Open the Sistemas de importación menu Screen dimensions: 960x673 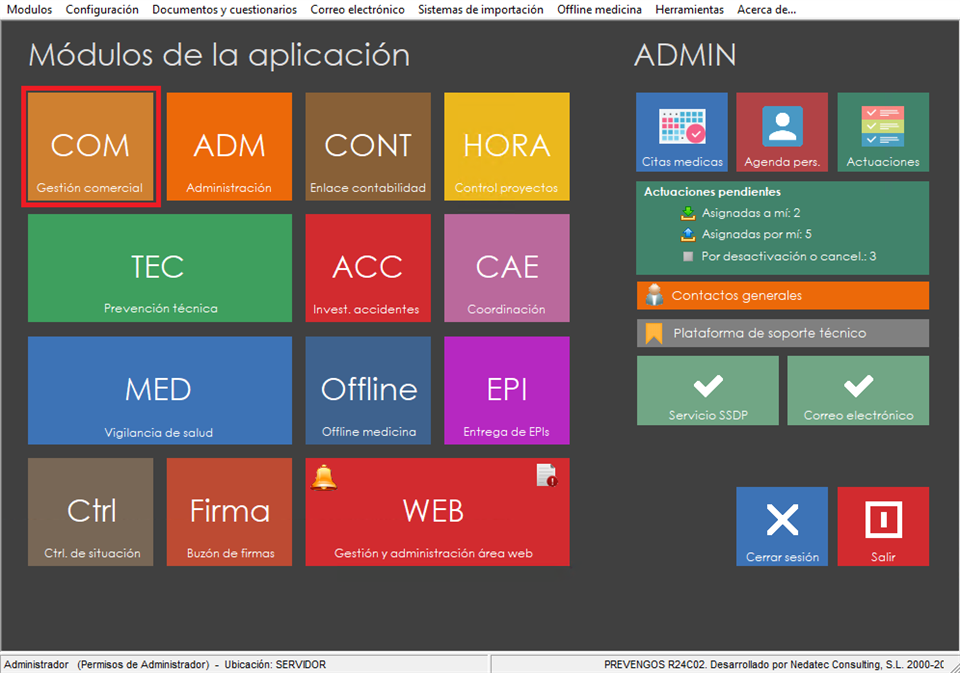pos(480,9)
